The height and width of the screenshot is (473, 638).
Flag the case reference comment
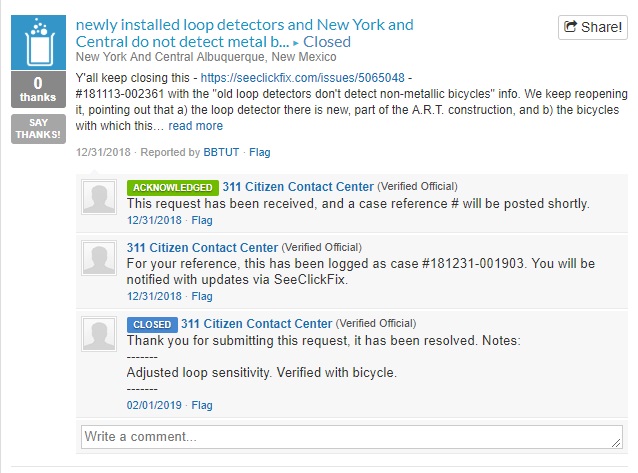202,296
